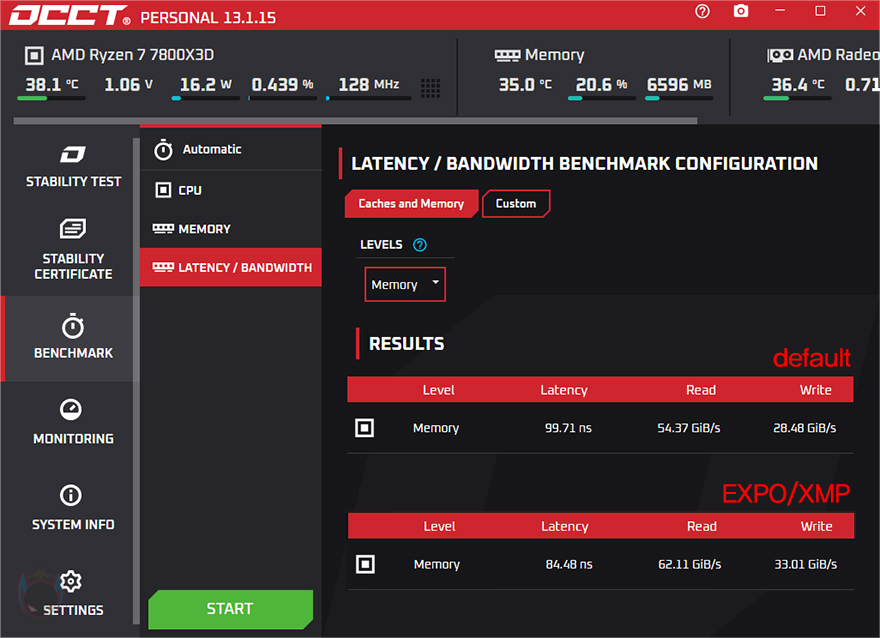Click the 62.11 GiB/s read value
Image resolution: width=880 pixels, height=638 pixels.
tap(690, 564)
